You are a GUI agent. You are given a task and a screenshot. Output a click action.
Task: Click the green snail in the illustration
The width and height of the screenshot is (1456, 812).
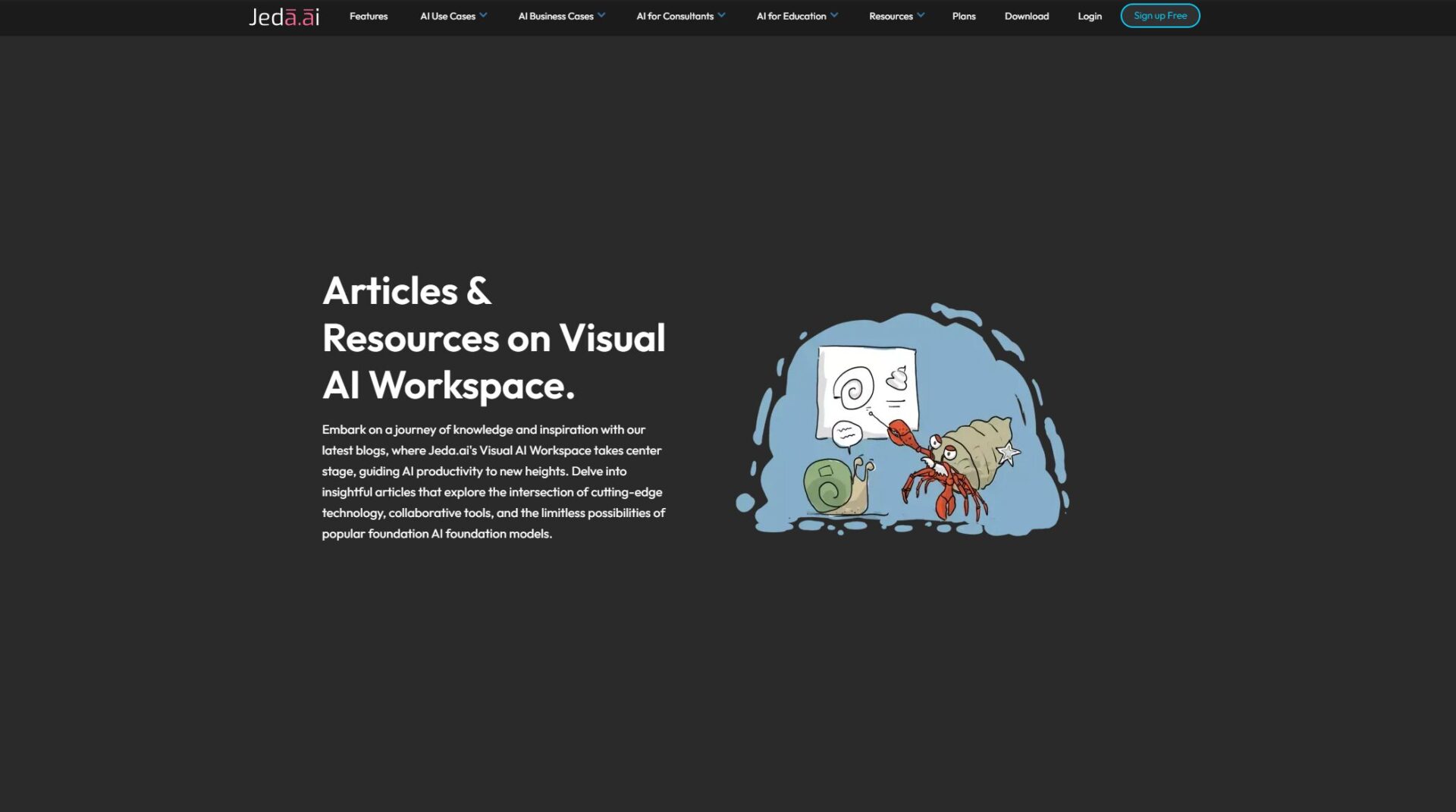click(834, 485)
